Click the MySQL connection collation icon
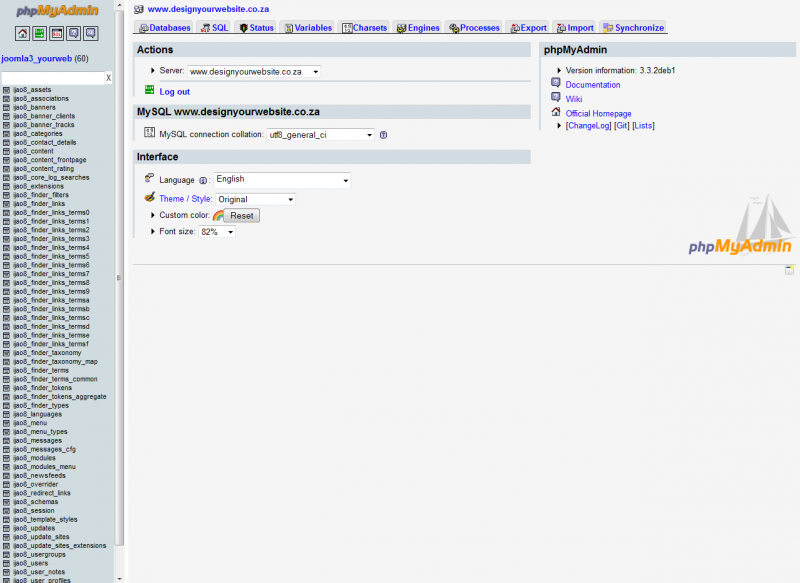800x583 pixels. (x=149, y=133)
